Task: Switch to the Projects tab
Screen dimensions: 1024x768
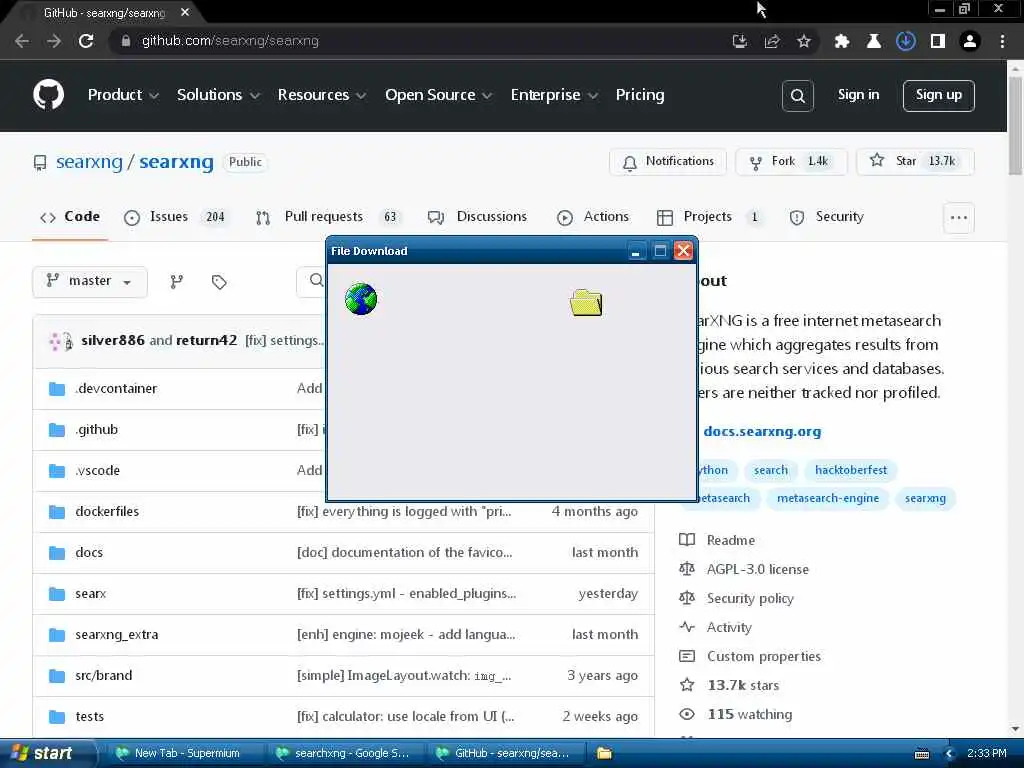Action: [710, 217]
